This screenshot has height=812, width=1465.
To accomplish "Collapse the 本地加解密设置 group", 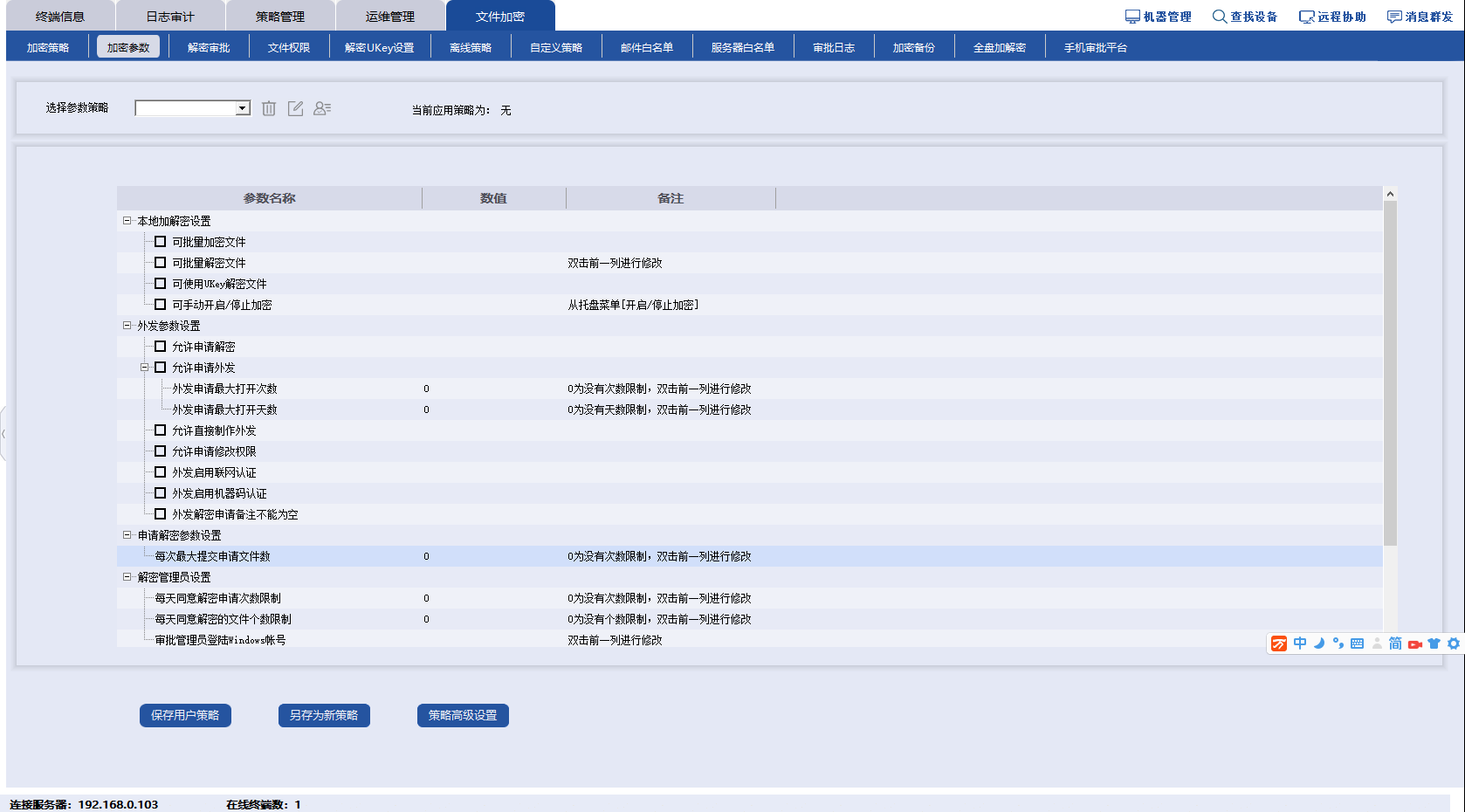I will (x=127, y=221).
